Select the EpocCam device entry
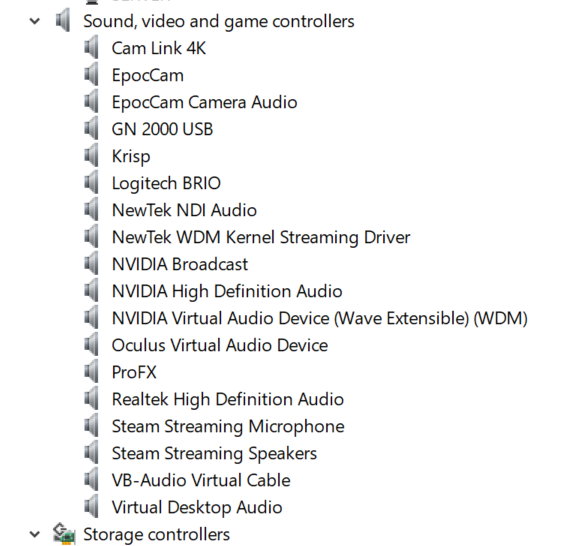The width and height of the screenshot is (586, 546). click(148, 76)
